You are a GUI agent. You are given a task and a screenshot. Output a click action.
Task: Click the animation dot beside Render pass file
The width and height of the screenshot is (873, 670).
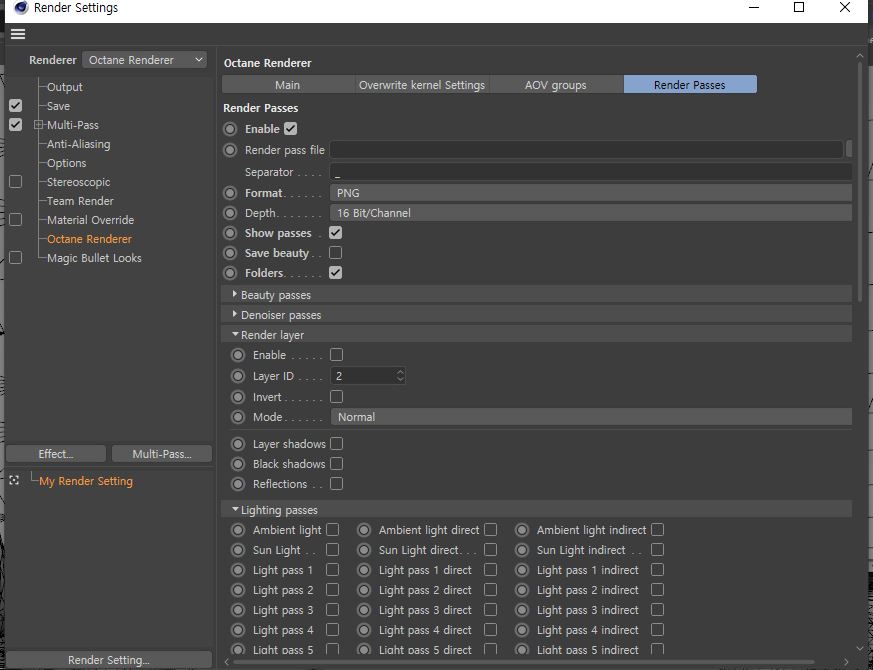pyautogui.click(x=230, y=150)
